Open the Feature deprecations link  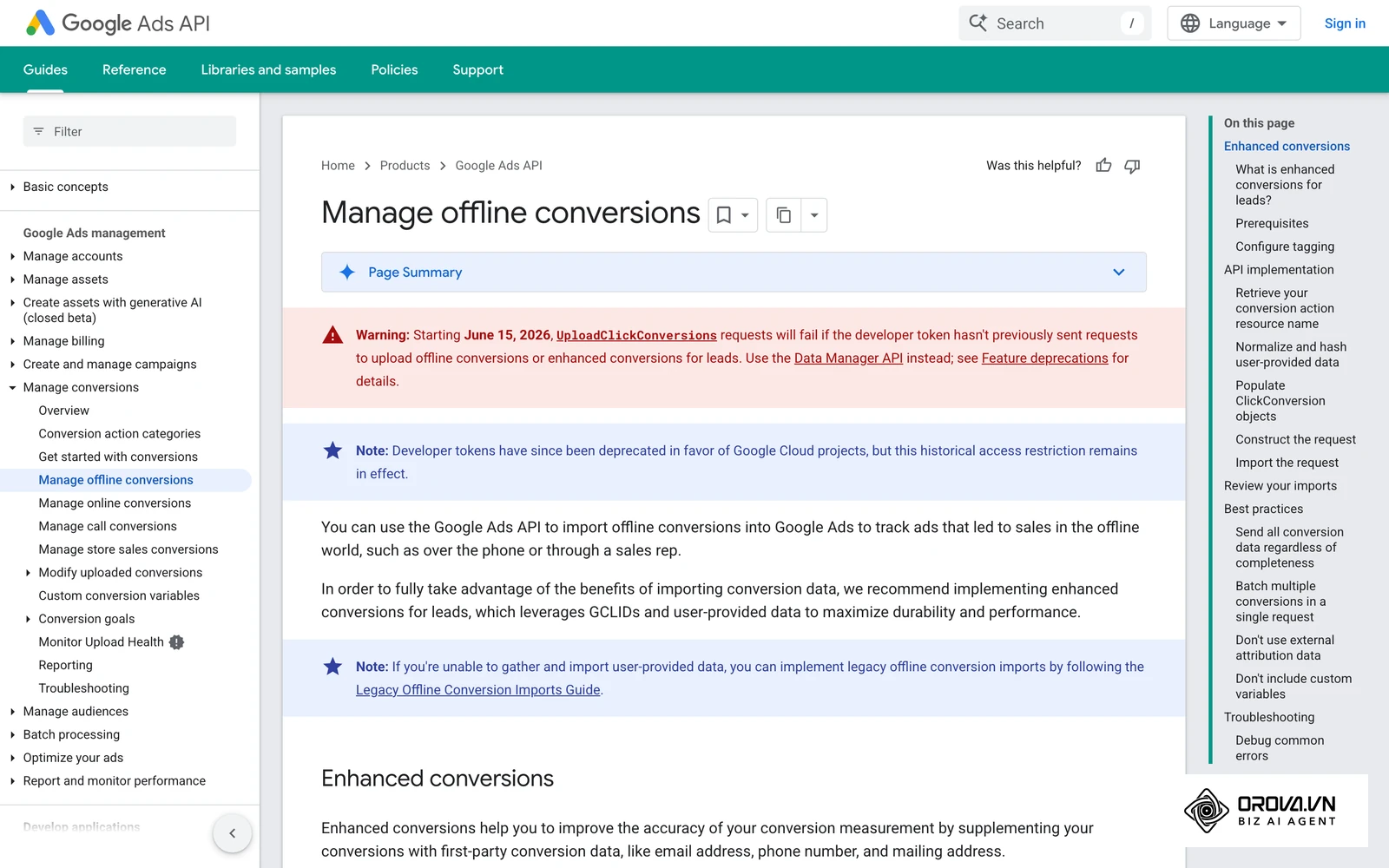pyautogui.click(x=1044, y=358)
